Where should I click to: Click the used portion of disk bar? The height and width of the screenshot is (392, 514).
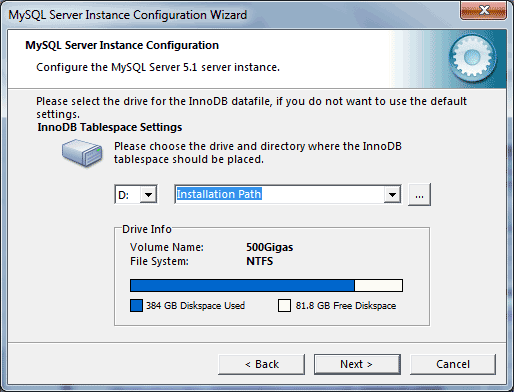point(242,286)
